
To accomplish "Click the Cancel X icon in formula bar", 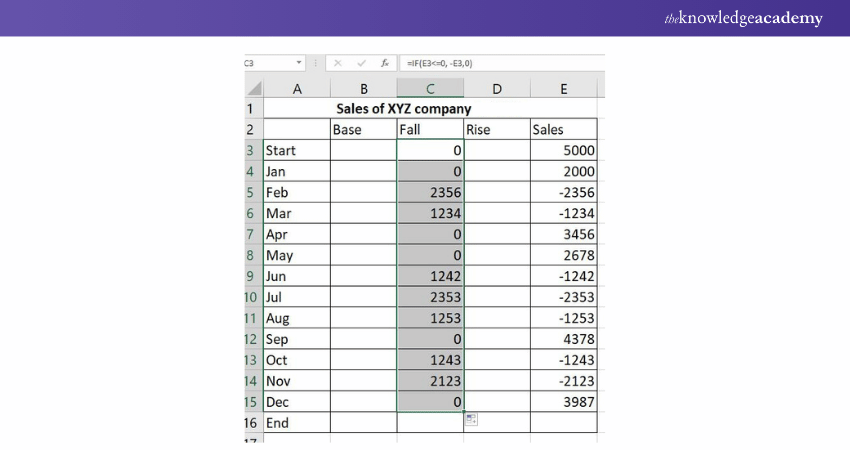I will [x=337, y=63].
